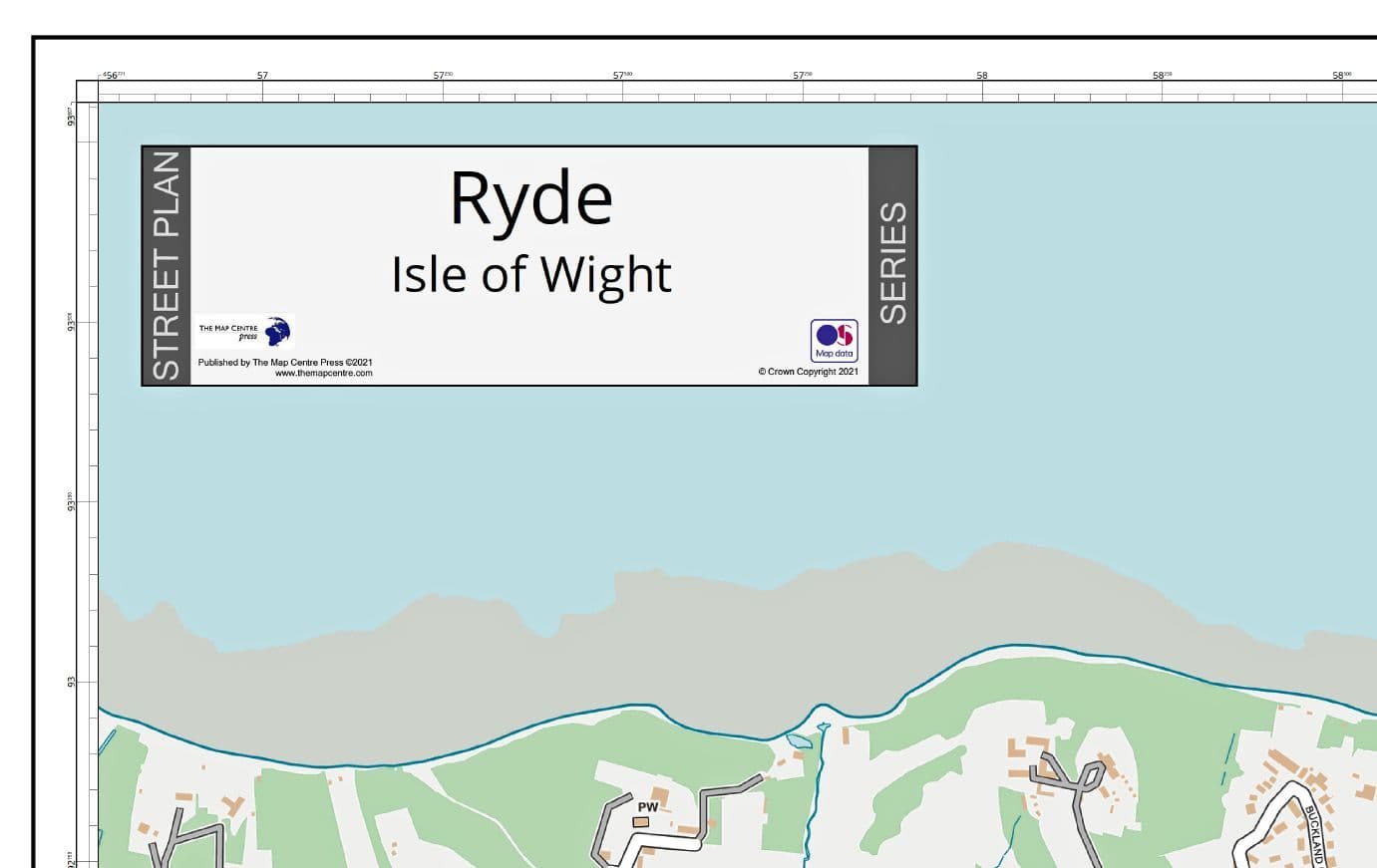Viewport: 1377px width, 868px height.
Task: Click the orange building beneath the PW label
Action: tap(640, 822)
